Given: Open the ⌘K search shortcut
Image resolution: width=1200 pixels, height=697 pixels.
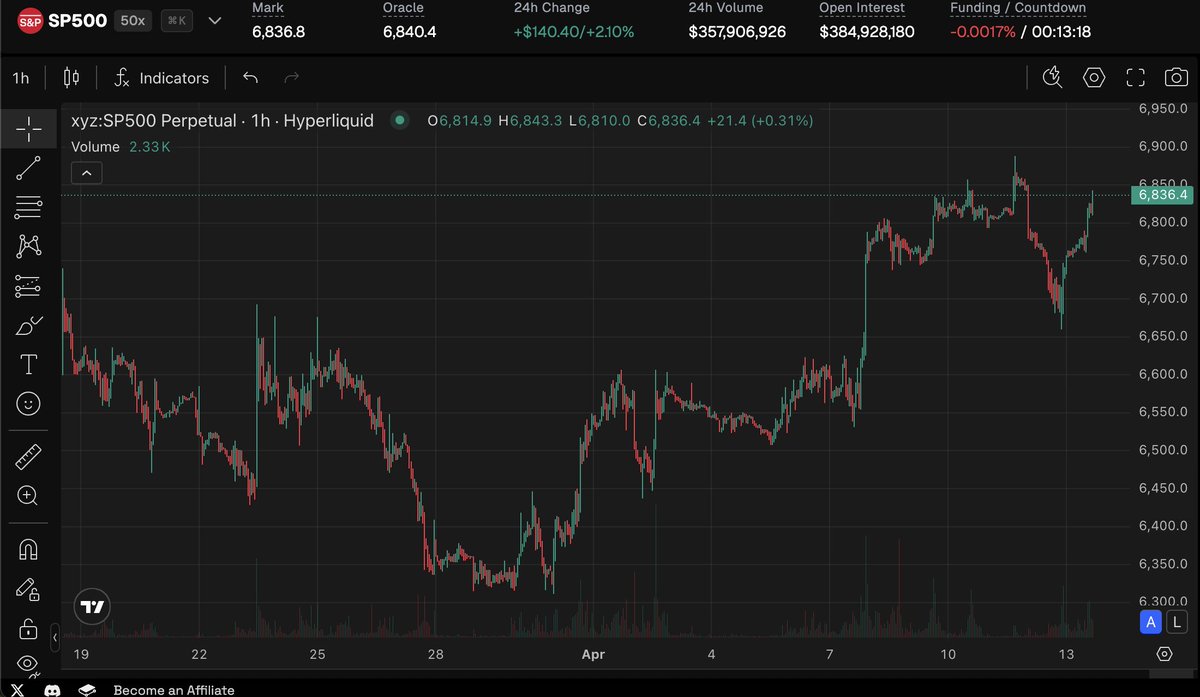Looking at the screenshot, I should 177,20.
